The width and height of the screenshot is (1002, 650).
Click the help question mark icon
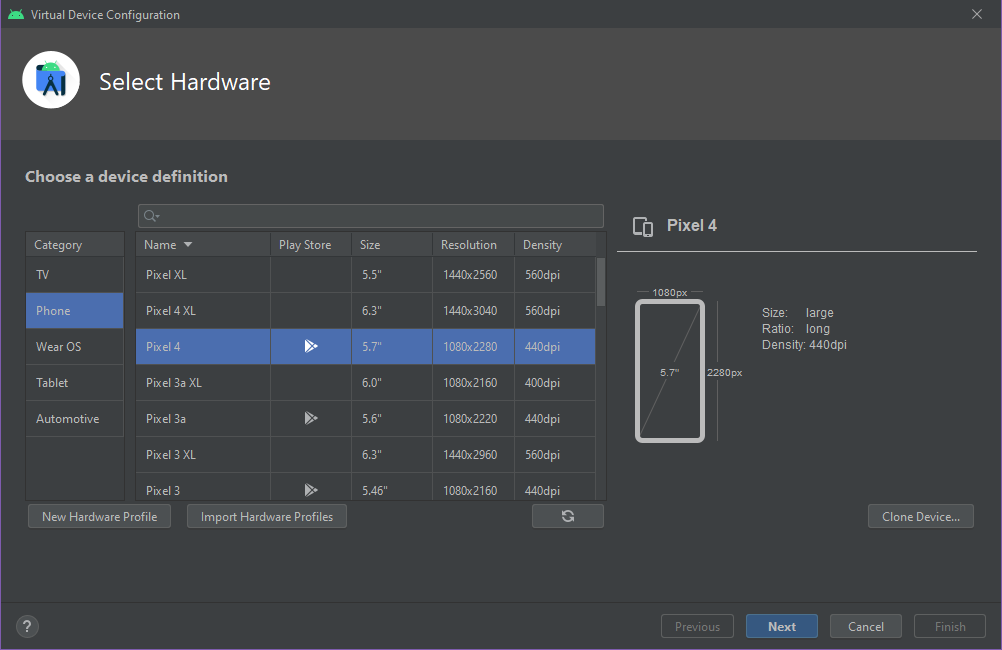click(x=27, y=627)
